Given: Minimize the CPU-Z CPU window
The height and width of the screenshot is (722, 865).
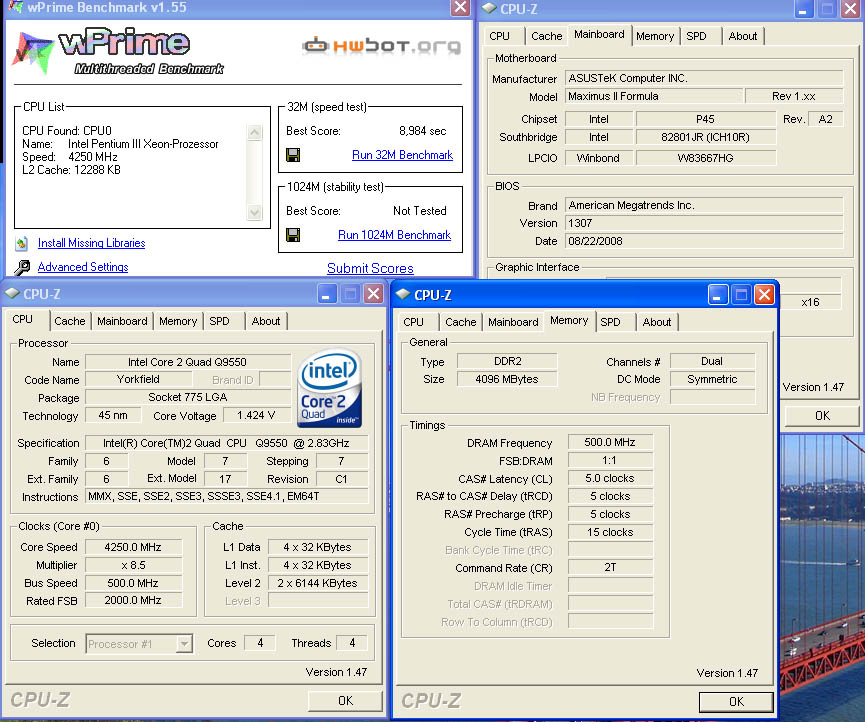Looking at the screenshot, I should point(326,294).
